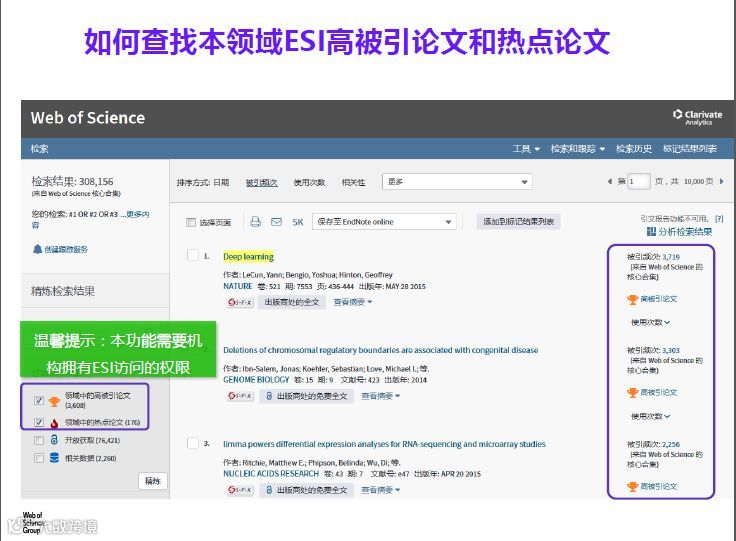Image resolution: width=736 pixels, height=541 pixels.
Task: Click the NATURE journal link
Action: click(x=238, y=286)
